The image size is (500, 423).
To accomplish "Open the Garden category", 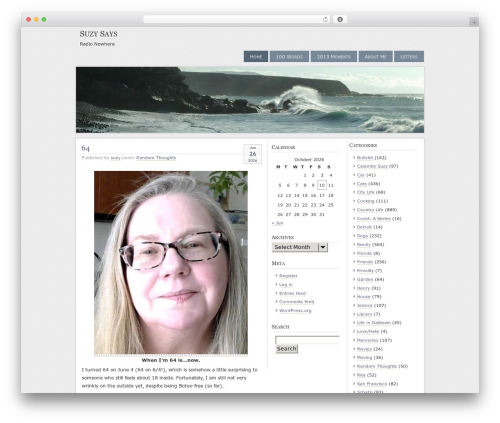I will click(x=365, y=279).
